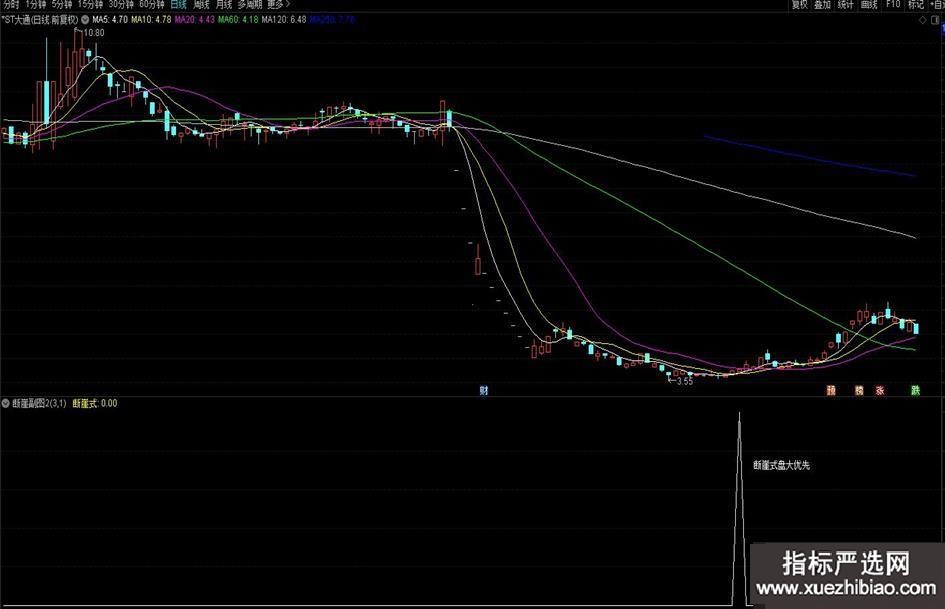The height and width of the screenshot is (609, 945).
Task: Expand the 更多 periods menu
Action: 278,4
